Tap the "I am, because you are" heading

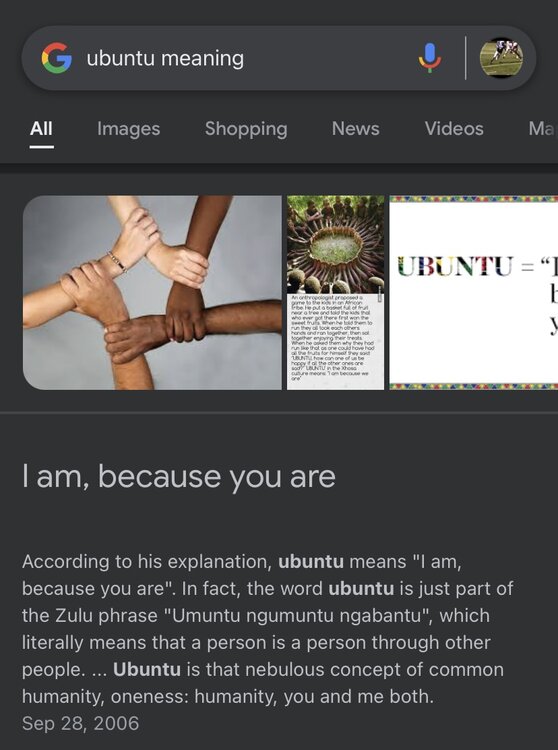tap(179, 476)
